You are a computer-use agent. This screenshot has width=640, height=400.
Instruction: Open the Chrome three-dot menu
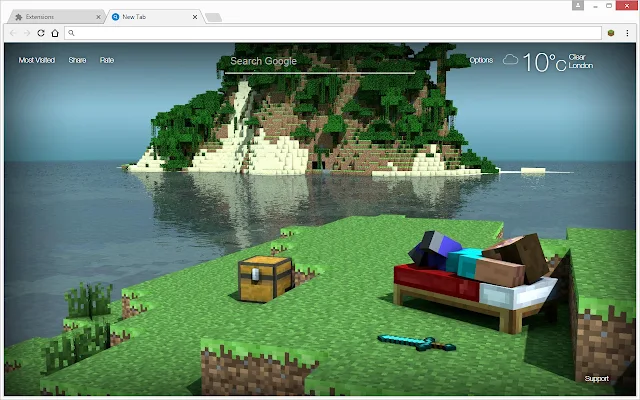627,33
